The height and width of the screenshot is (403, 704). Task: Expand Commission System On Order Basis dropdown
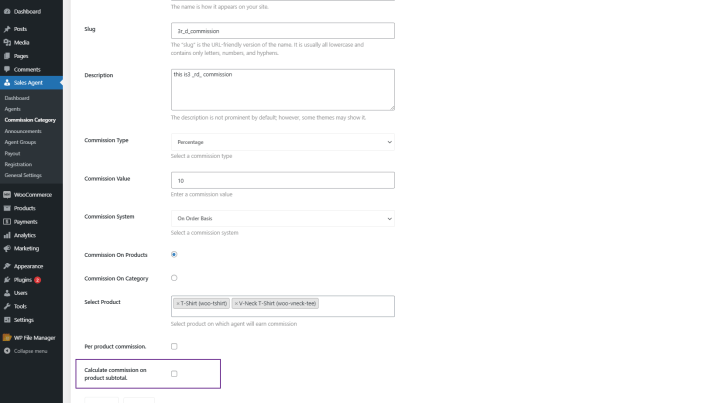283,219
